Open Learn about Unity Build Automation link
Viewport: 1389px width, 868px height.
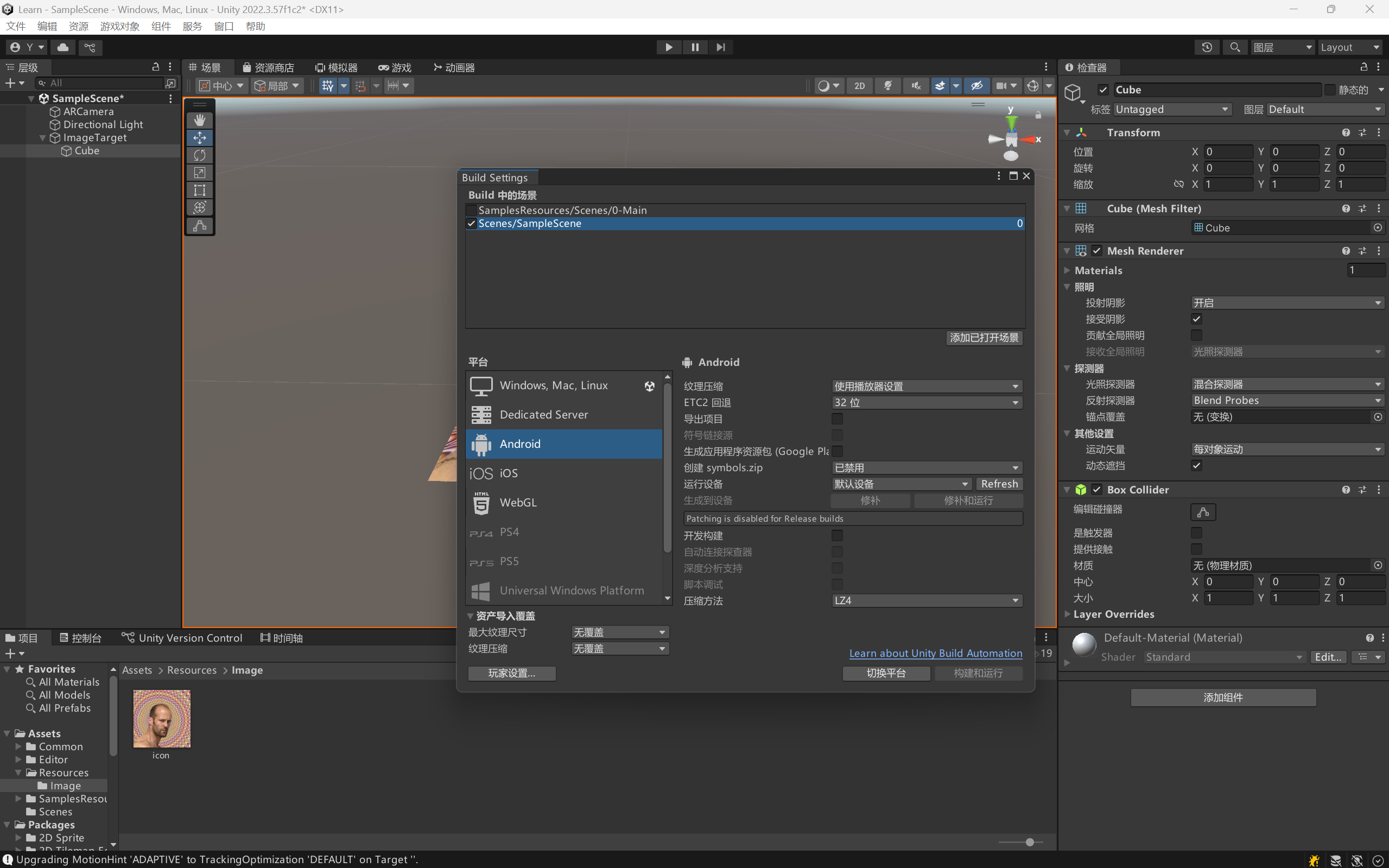pyautogui.click(x=935, y=653)
